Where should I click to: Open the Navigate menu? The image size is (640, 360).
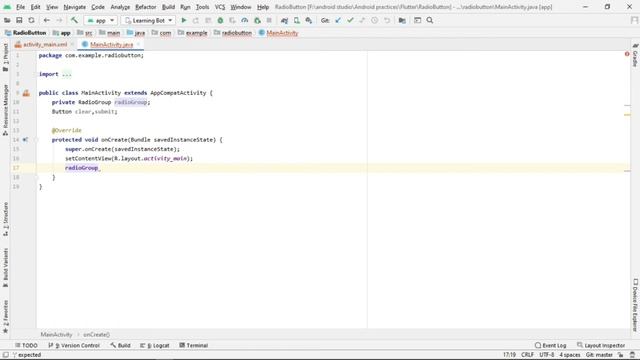pyautogui.click(x=75, y=7)
